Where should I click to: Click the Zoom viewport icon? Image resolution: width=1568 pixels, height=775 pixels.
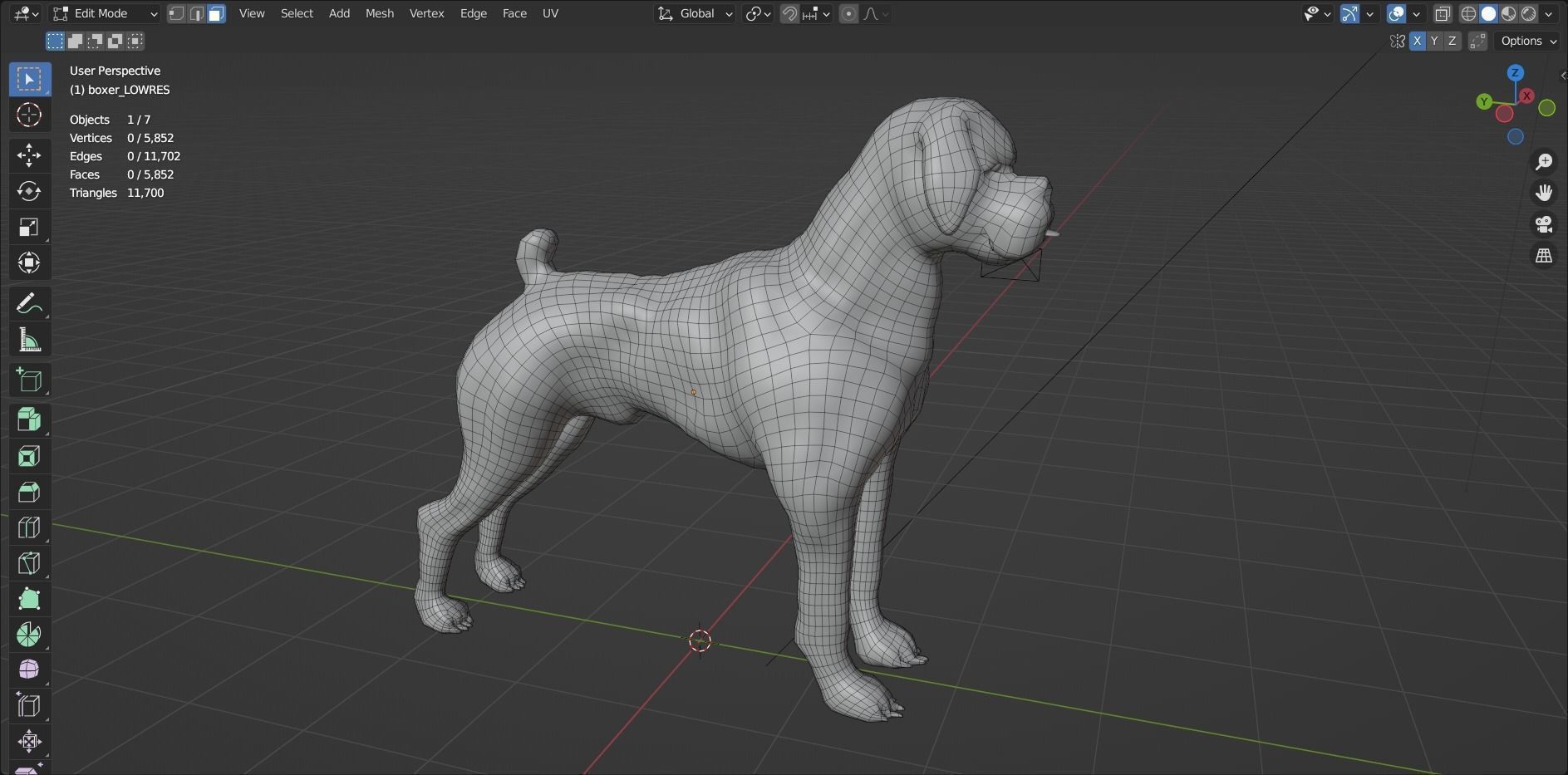(x=1544, y=161)
